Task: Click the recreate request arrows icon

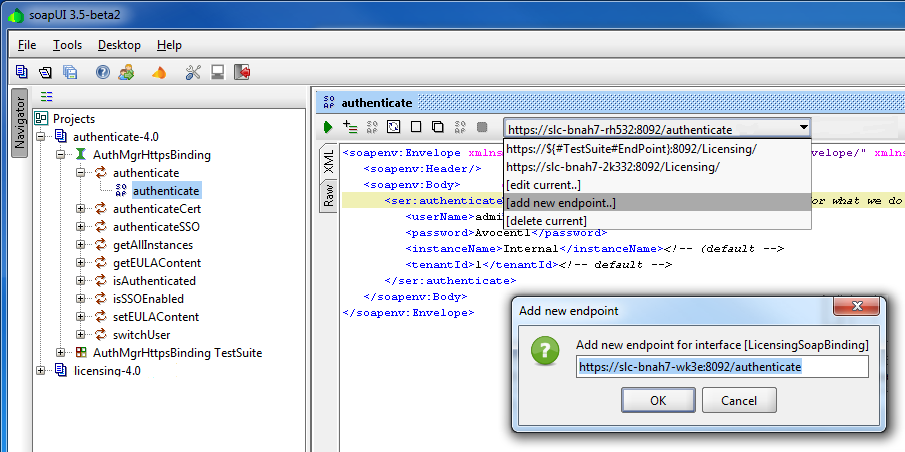Action: (x=394, y=126)
